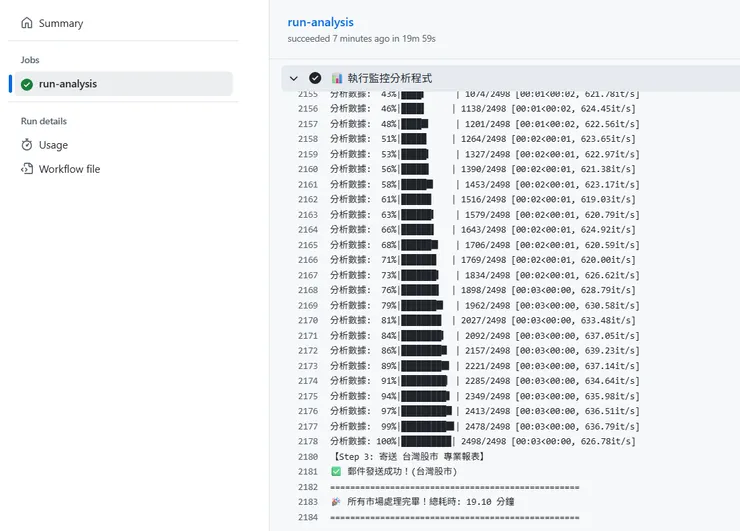Click the 執行監控分析程式 step title
This screenshot has height=531, width=740.
(390, 78)
